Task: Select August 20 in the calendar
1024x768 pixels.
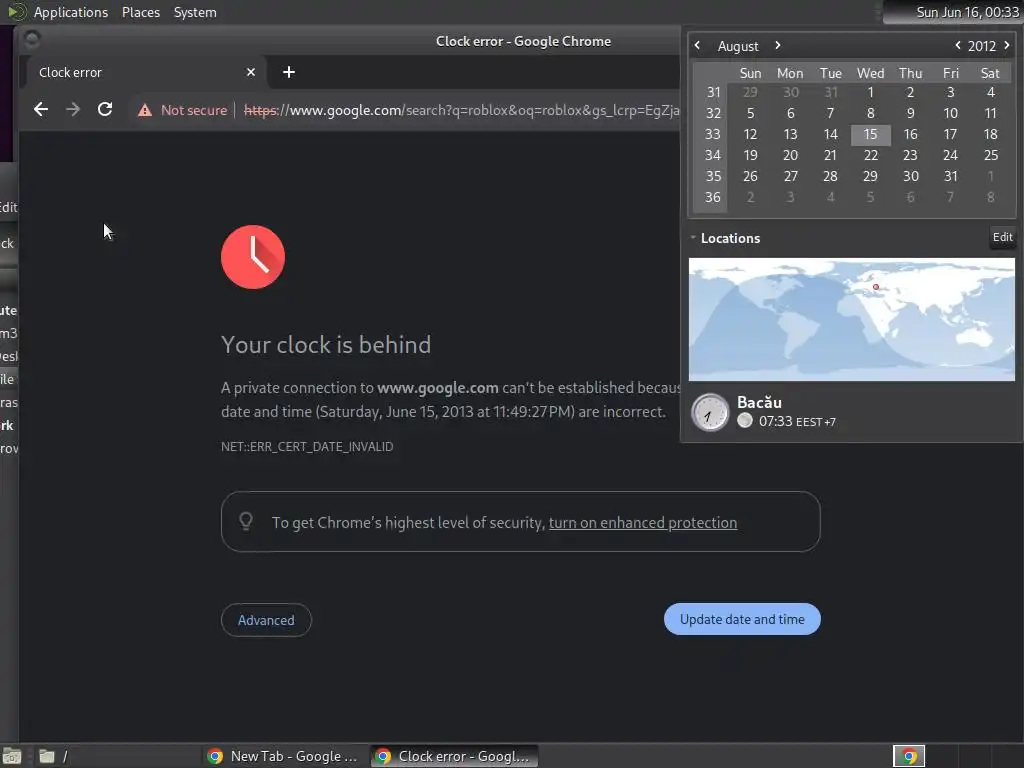Action: click(x=790, y=155)
